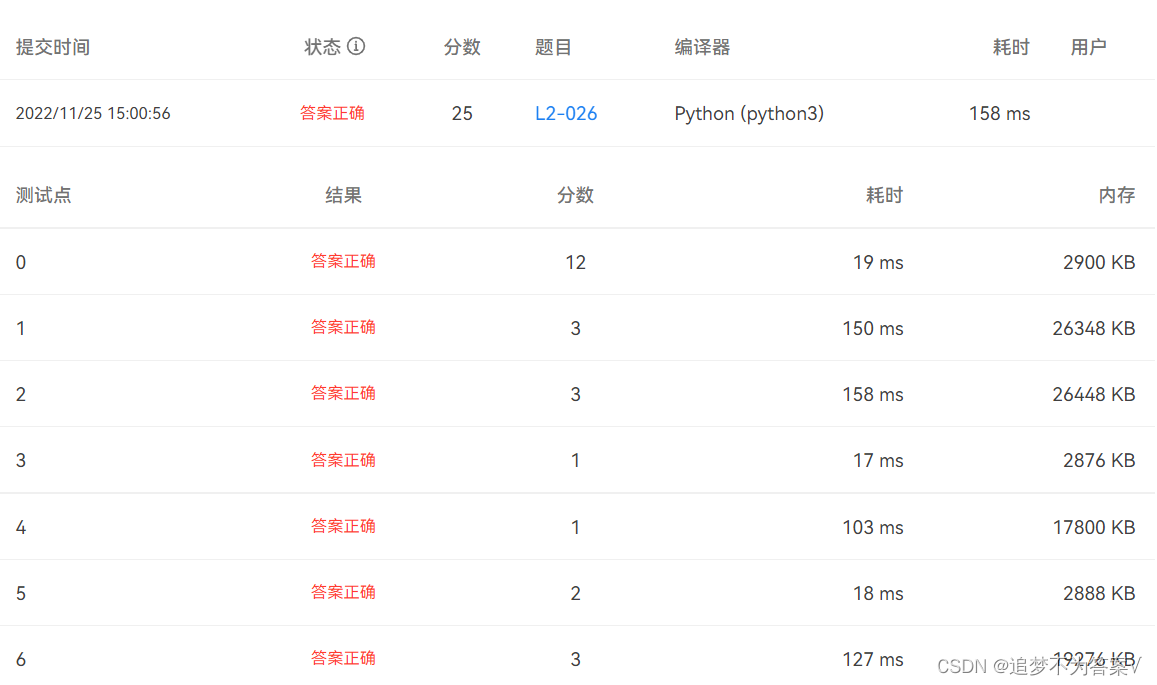Click the 编译器 column header

pos(702,46)
